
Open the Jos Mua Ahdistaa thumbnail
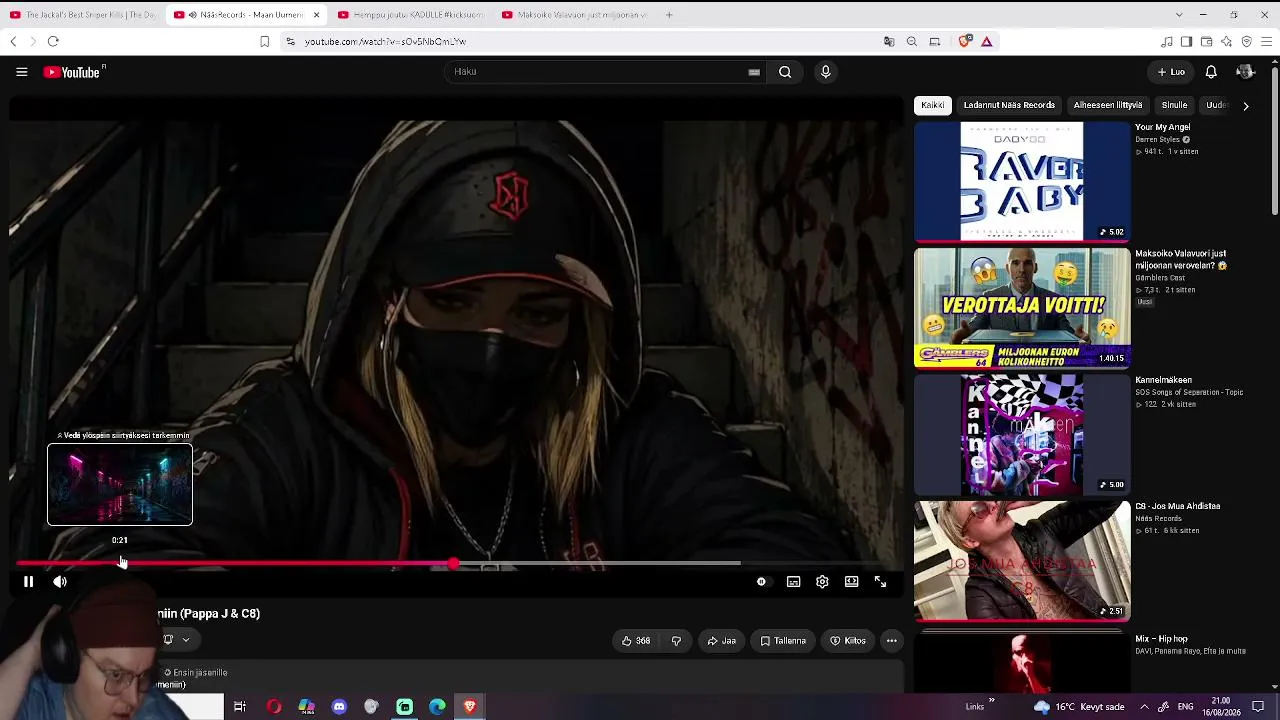[x=1022, y=561]
